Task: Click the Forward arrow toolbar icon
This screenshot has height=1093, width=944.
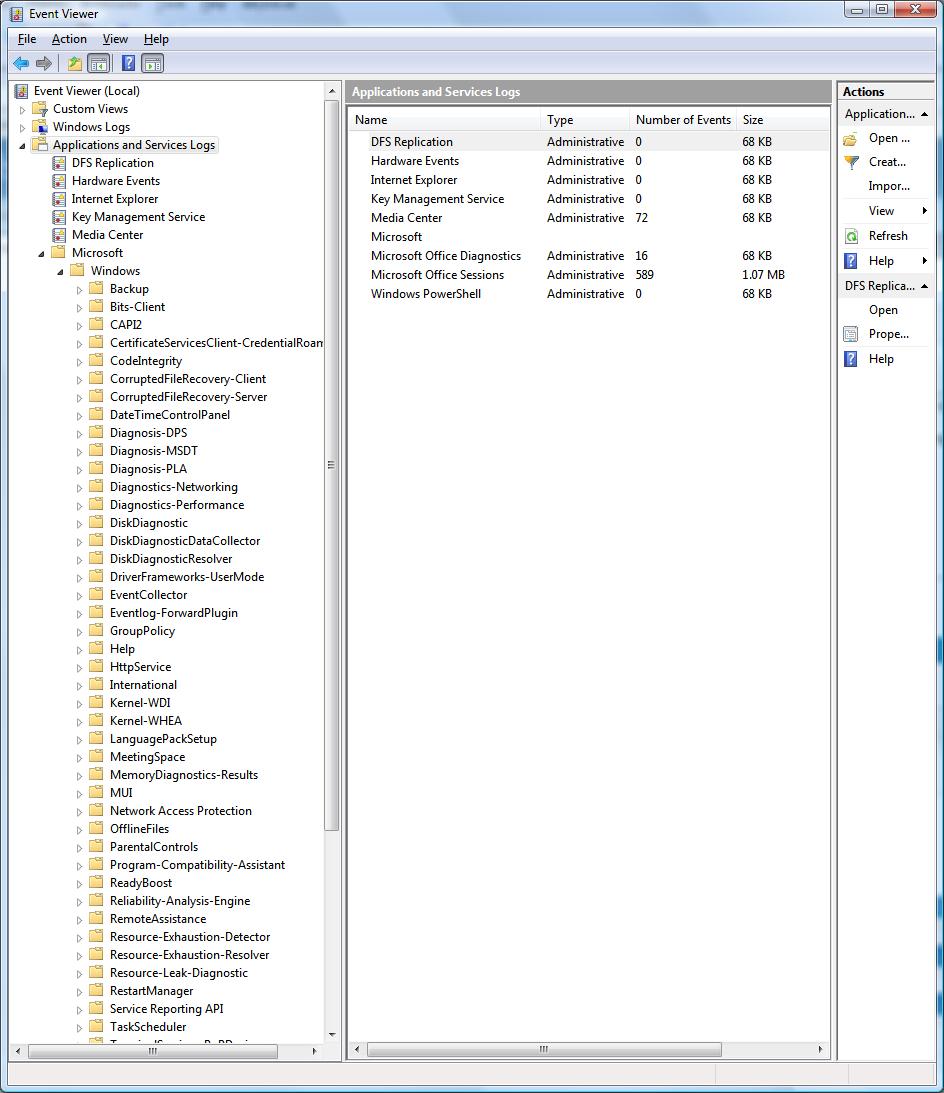Action: click(44, 63)
